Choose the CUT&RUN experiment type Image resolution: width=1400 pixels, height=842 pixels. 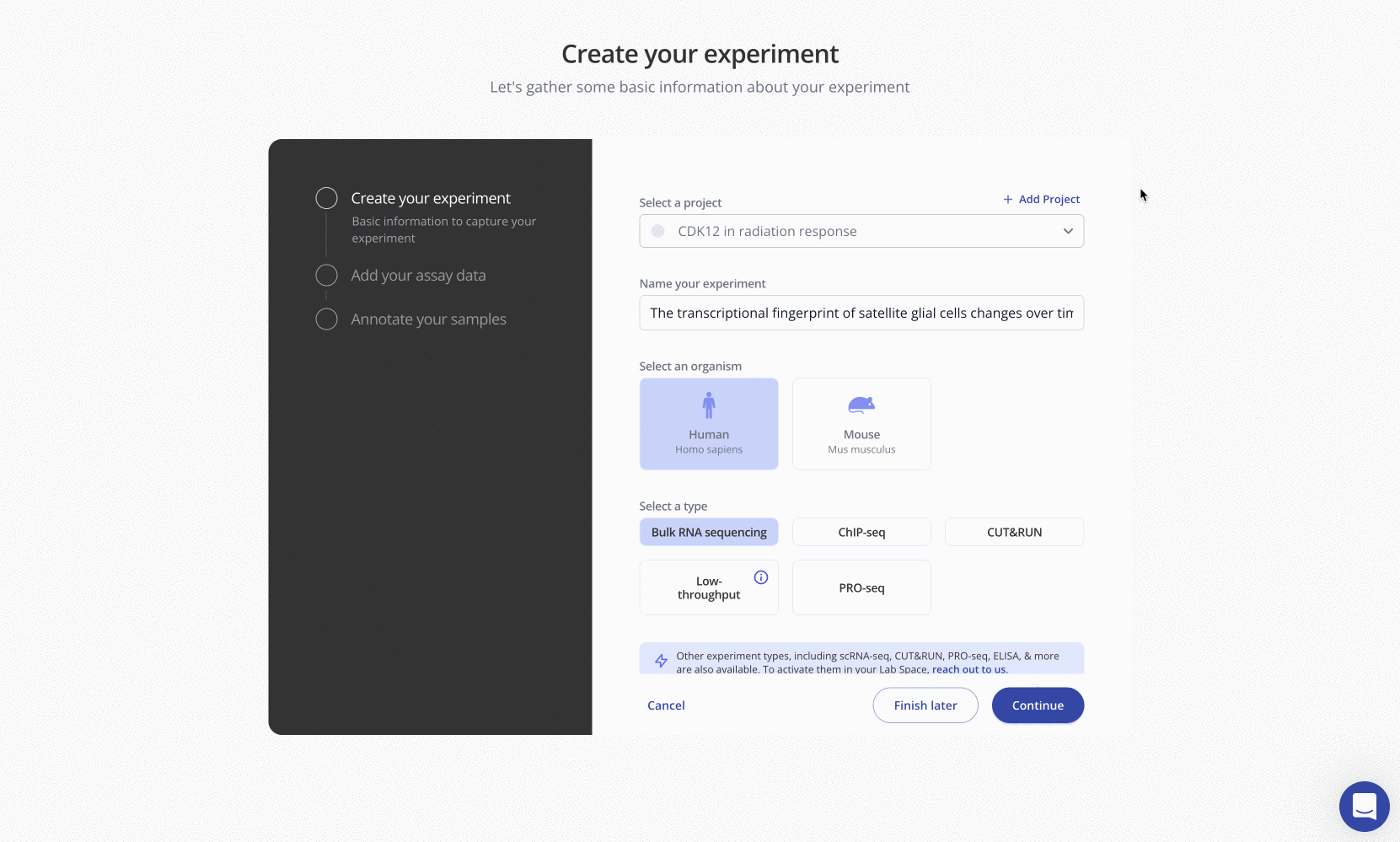(1014, 532)
